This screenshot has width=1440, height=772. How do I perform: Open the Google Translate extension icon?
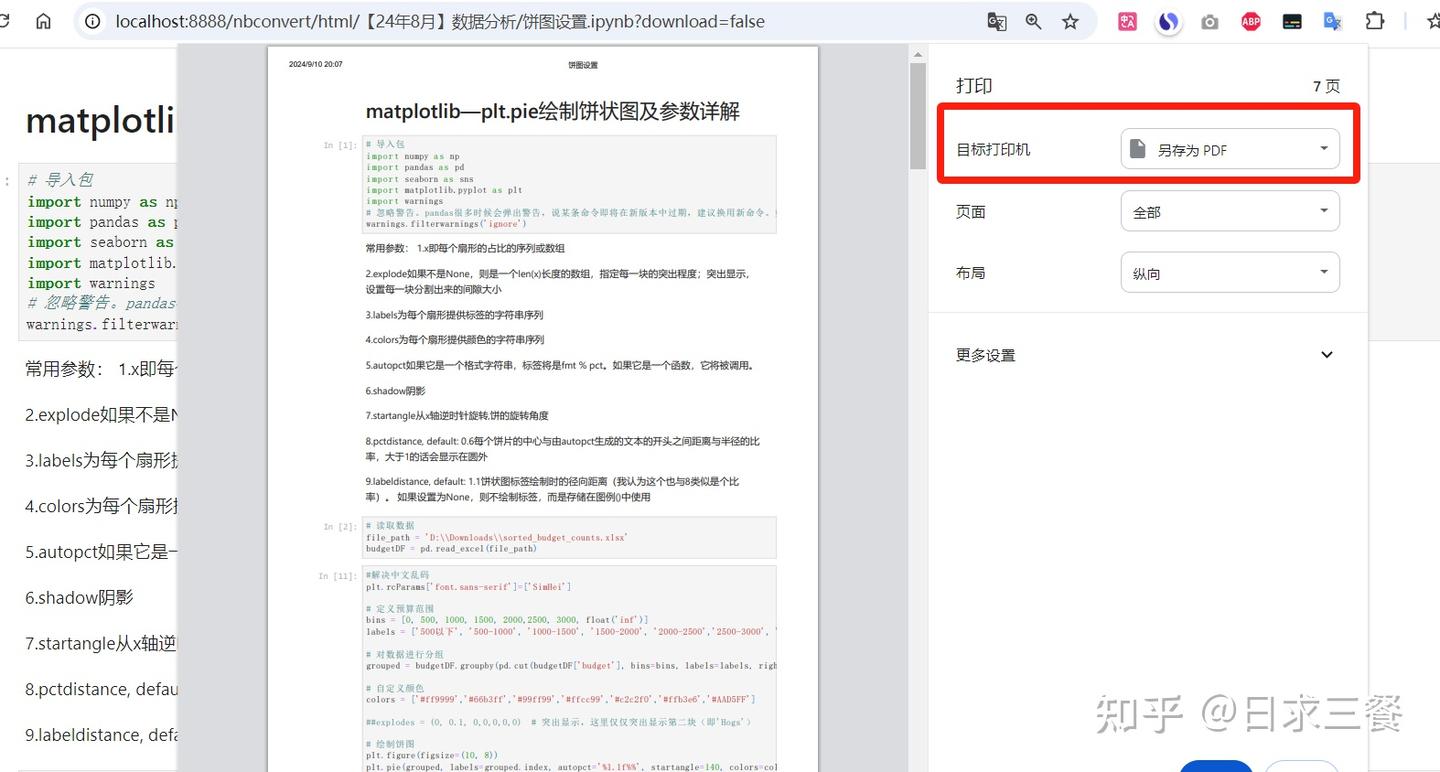click(1332, 21)
